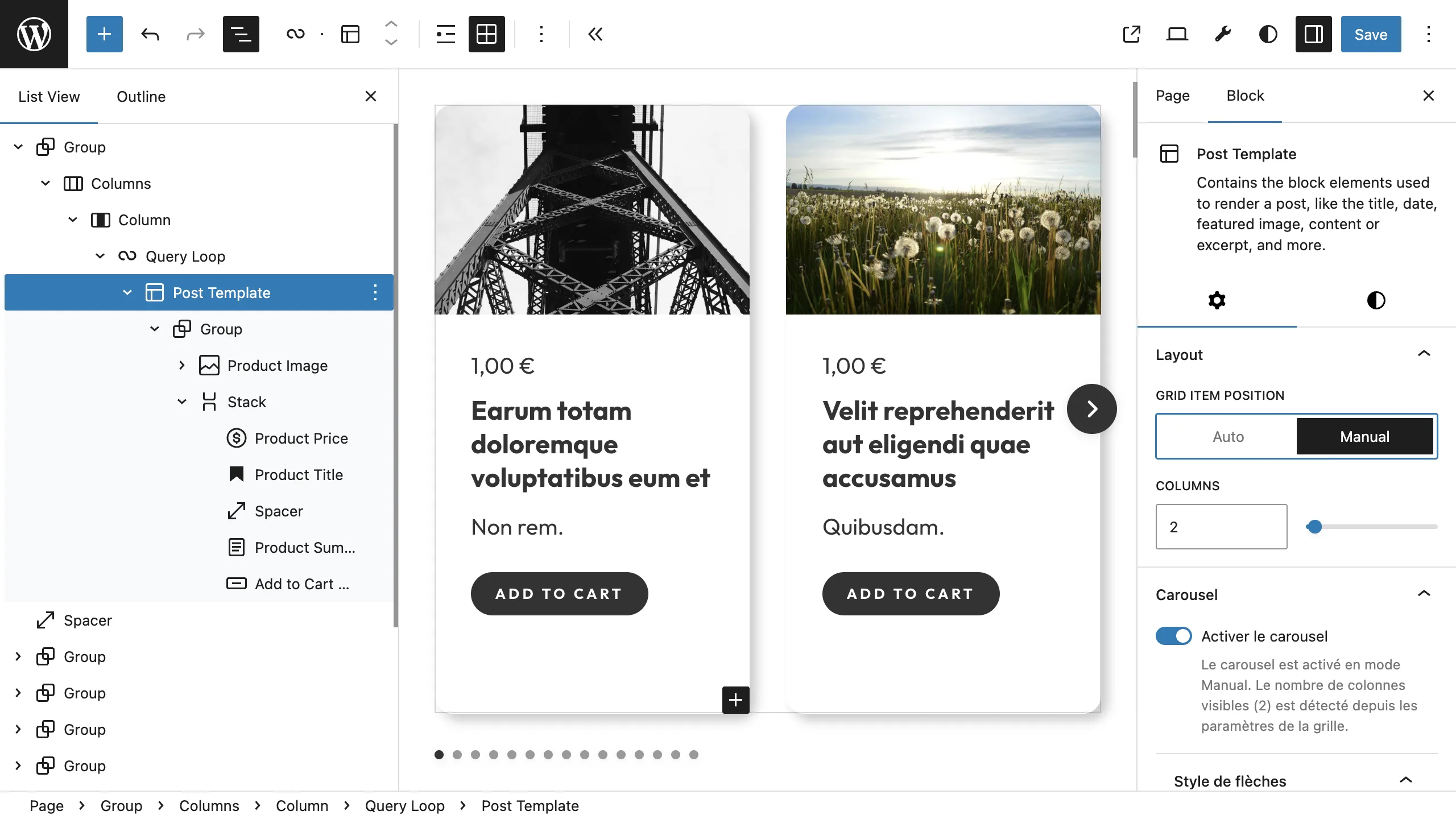The height and width of the screenshot is (819, 1456).
Task: Expand the Style de flèches section
Action: 1407,780
